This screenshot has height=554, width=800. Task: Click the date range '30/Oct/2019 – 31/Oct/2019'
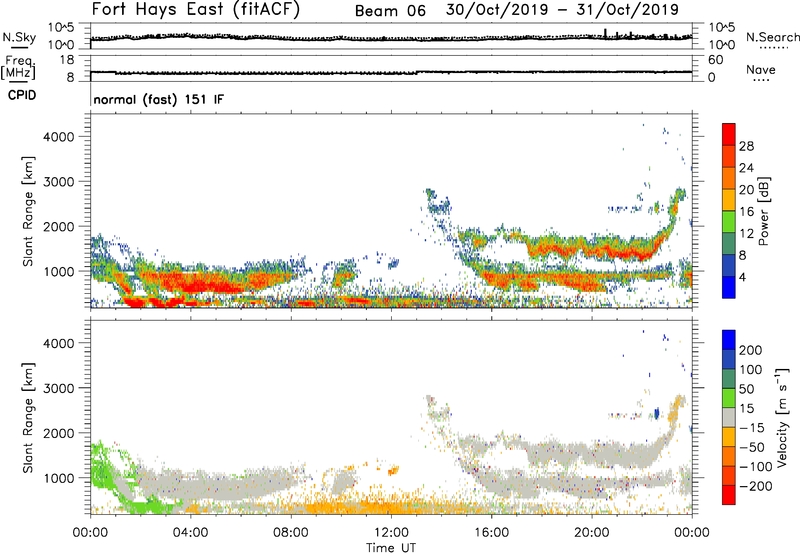tap(562, 10)
